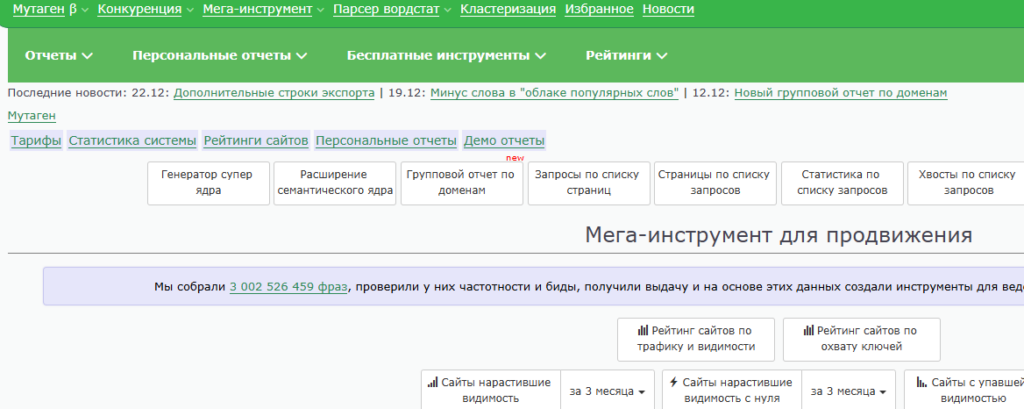Open Генератор супер ядра tool
Screen dimensions: 1024x409
click(x=208, y=183)
